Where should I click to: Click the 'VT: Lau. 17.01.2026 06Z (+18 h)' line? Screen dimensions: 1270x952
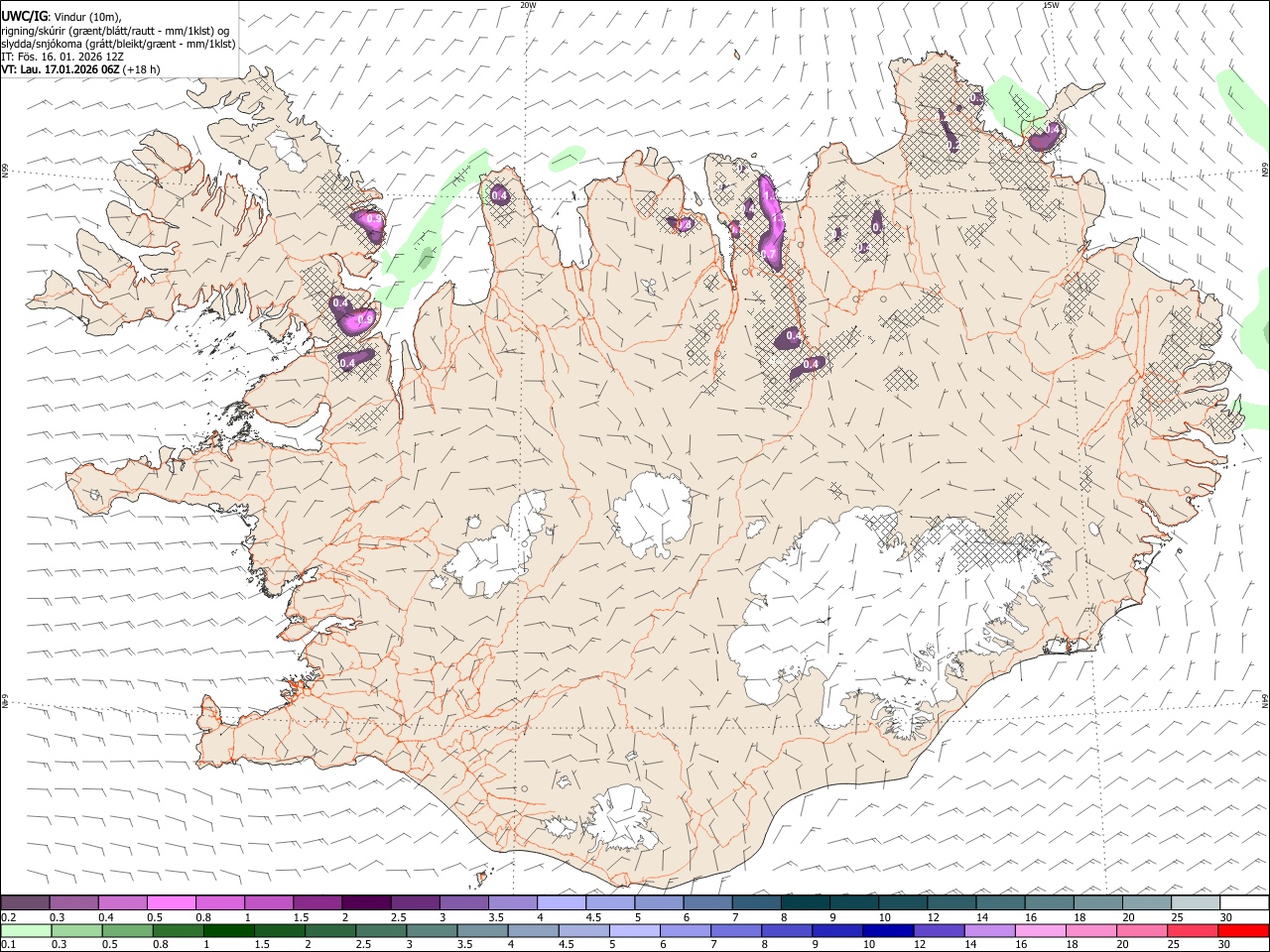coord(80,70)
